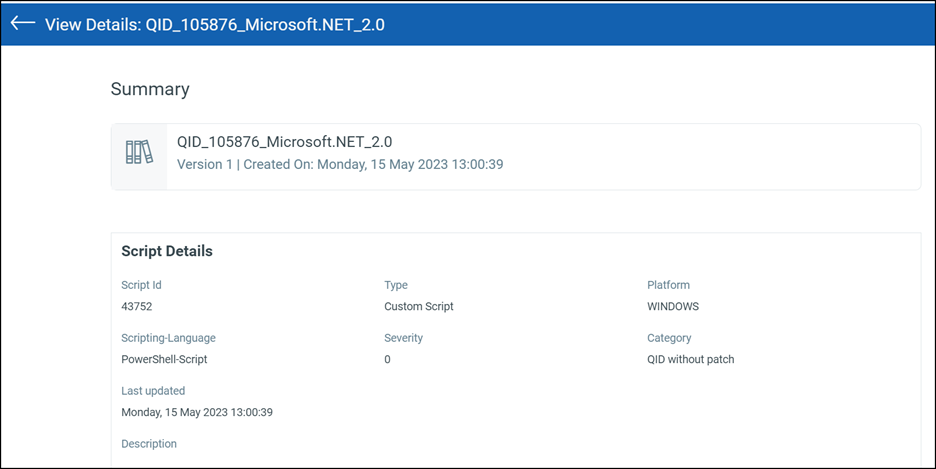Click the View Details page title
The image size is (936, 469).
(x=214, y=24)
